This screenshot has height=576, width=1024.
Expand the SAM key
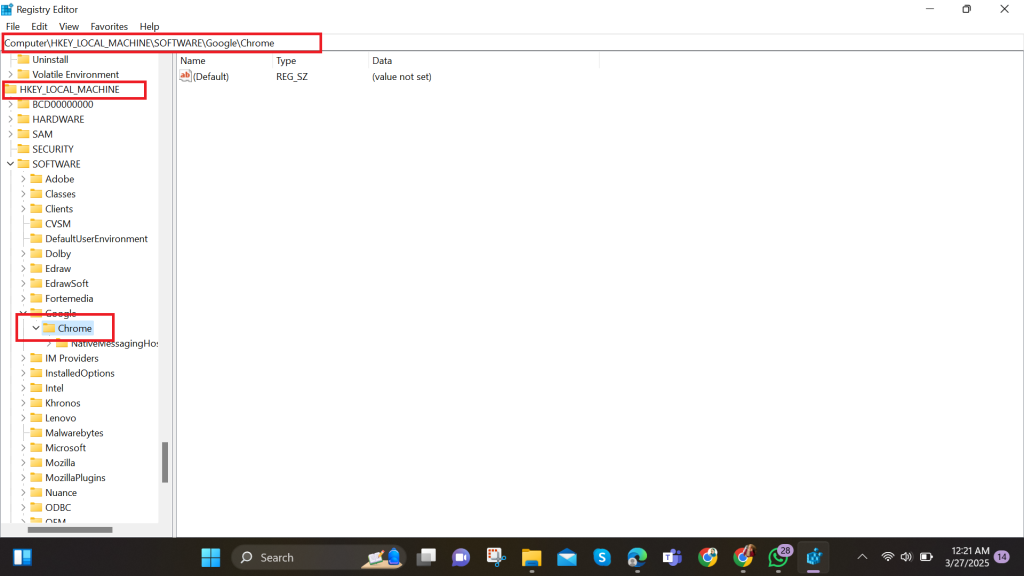coord(10,135)
